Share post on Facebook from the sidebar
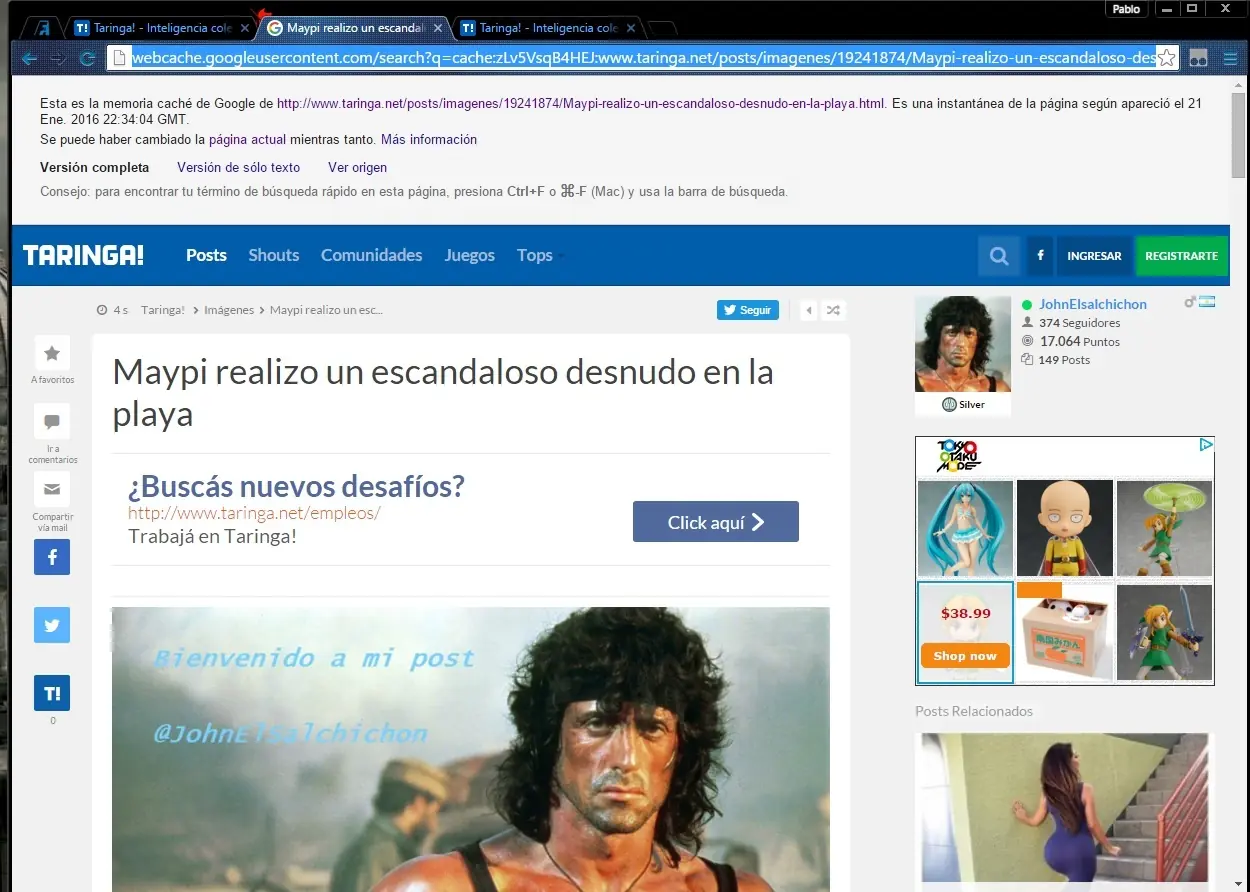This screenshot has width=1250, height=892. (x=52, y=557)
